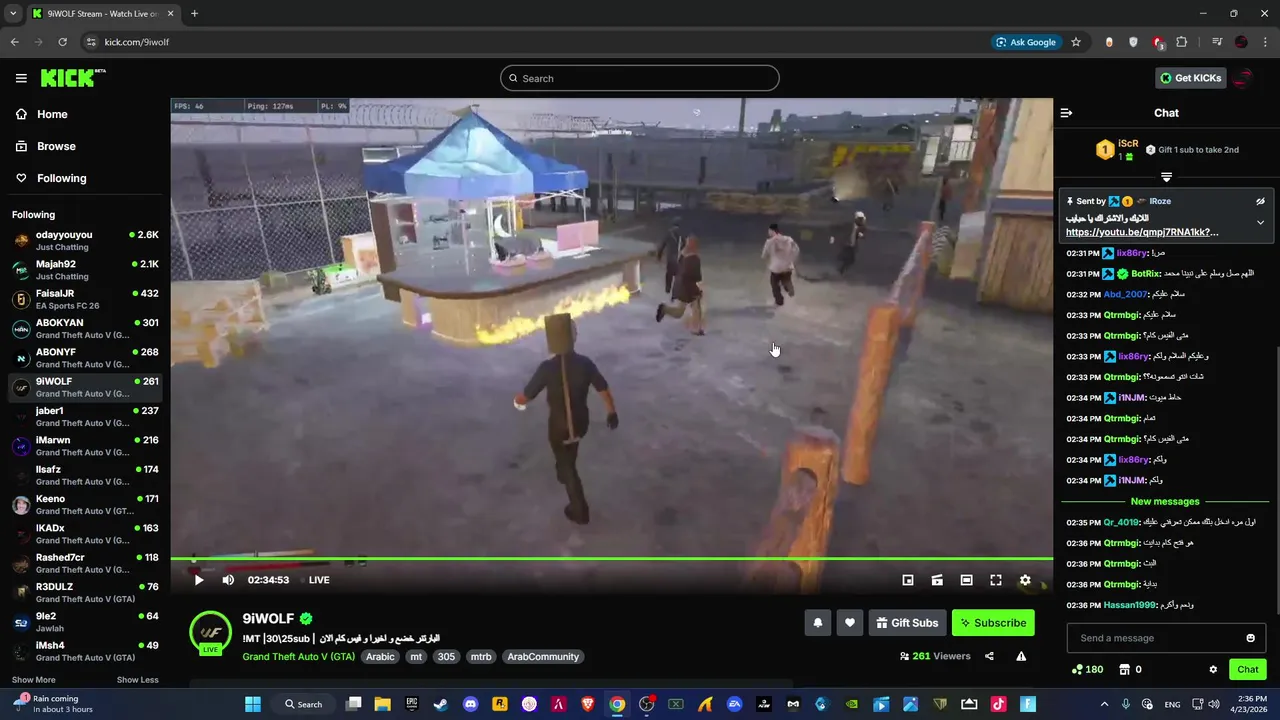The image size is (1280, 720).
Task: Open Keeno channel in Following list
Action: (86, 505)
